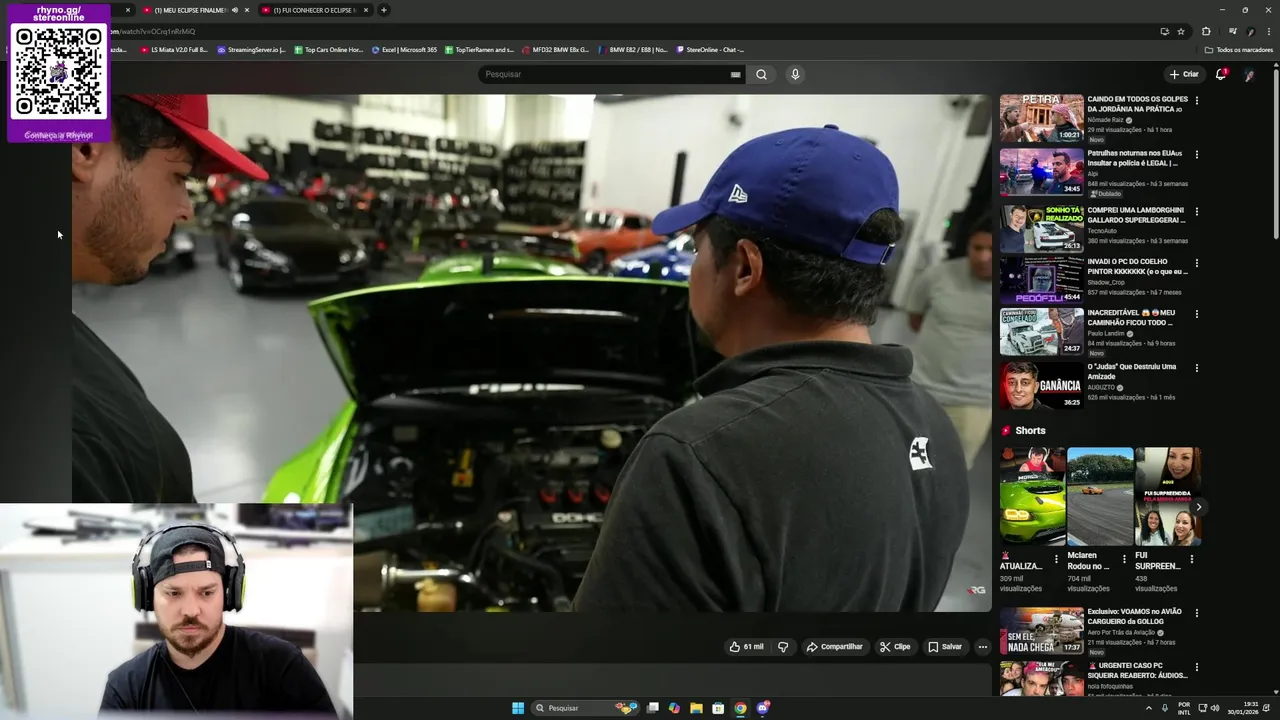This screenshot has width=1280, height=720.
Task: Open the Top Cars Online bookmark
Action: click(x=328, y=50)
